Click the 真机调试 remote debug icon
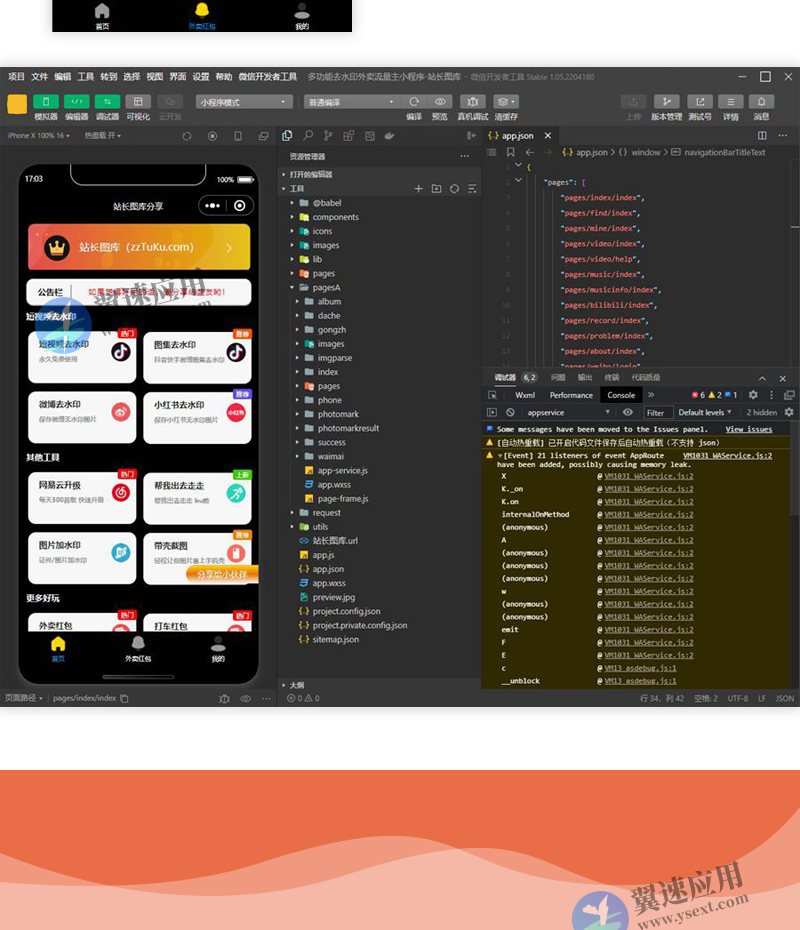 pos(473,101)
